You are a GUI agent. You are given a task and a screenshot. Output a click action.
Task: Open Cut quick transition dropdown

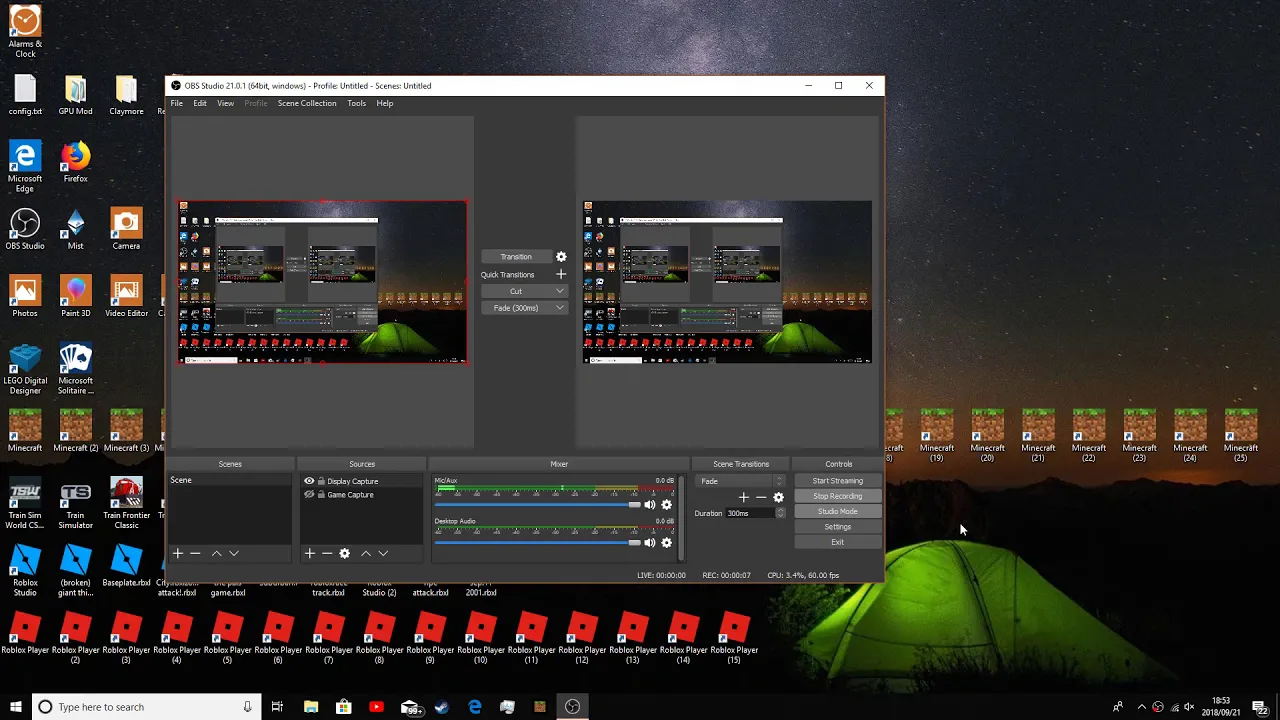(524, 291)
